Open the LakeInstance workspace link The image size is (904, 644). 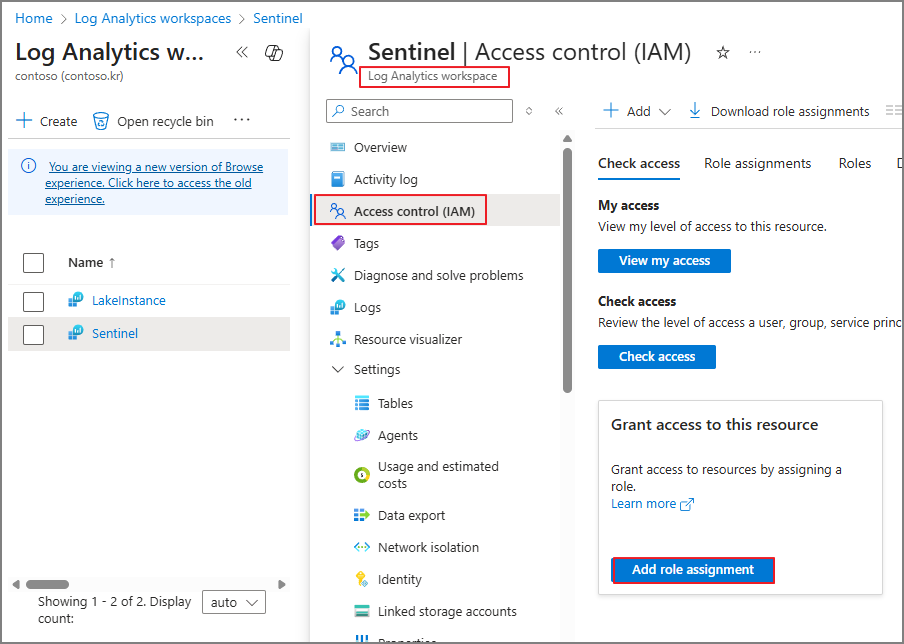(x=129, y=300)
